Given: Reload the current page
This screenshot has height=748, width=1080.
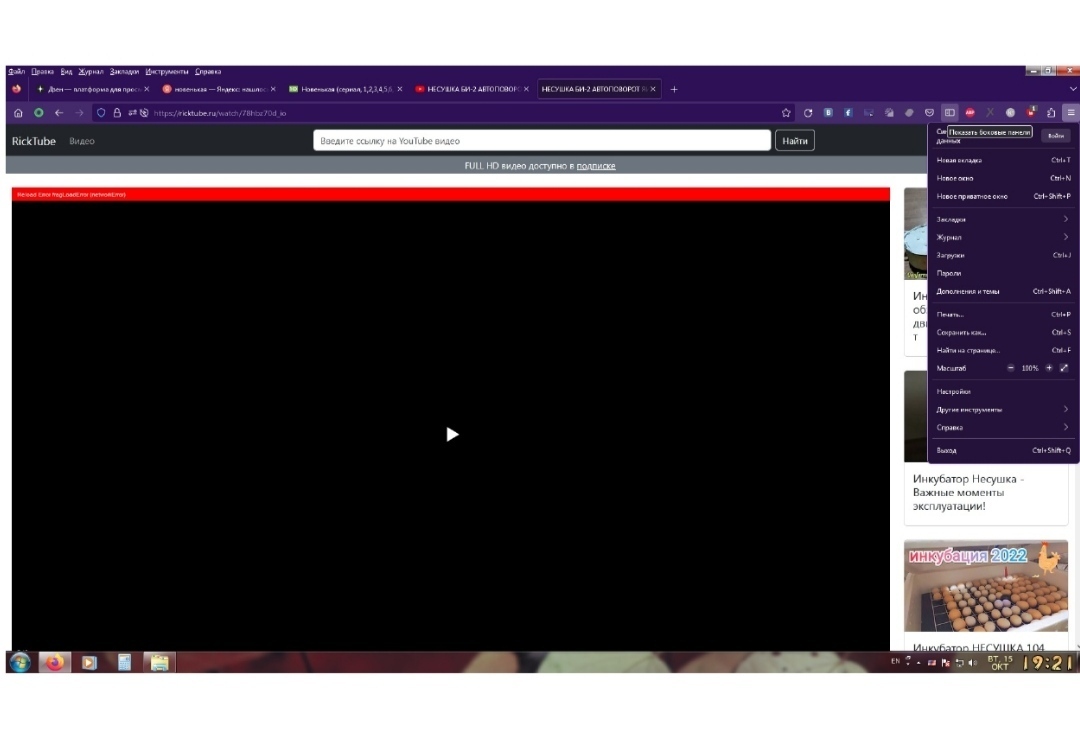Looking at the screenshot, I should point(808,113).
